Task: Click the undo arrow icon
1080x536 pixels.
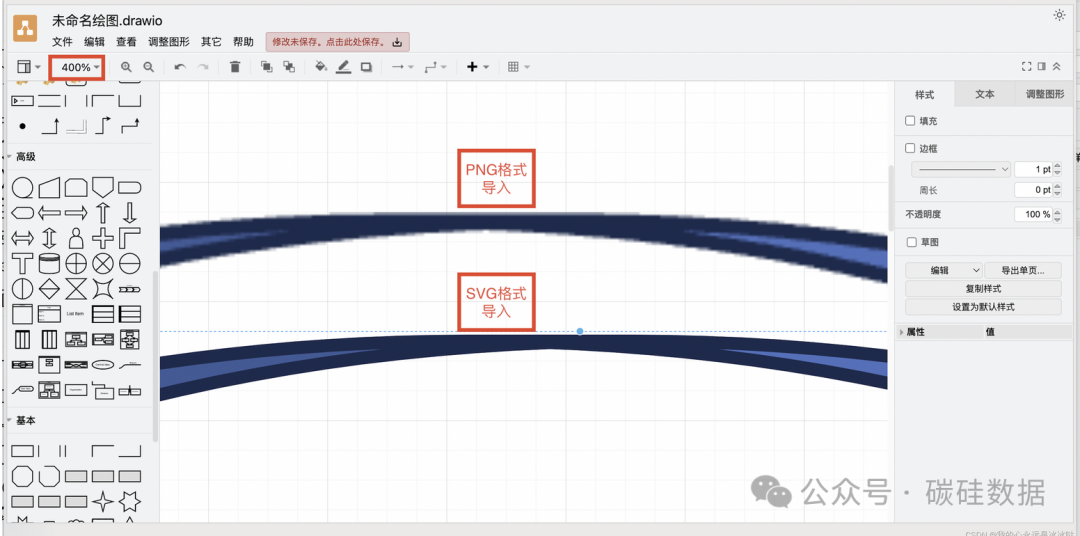Action: [x=180, y=67]
